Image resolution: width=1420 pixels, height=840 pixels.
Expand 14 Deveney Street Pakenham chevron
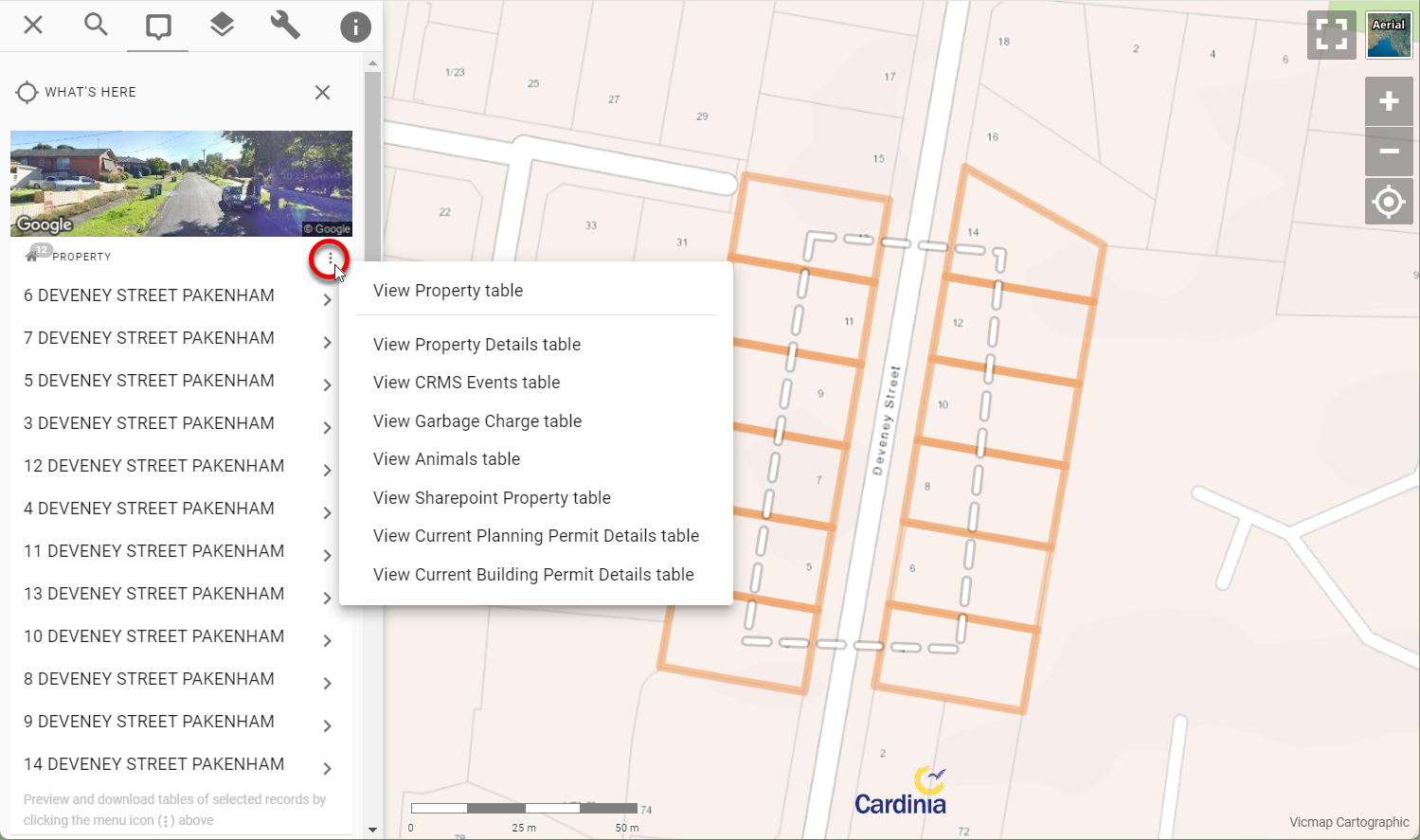[327, 769]
